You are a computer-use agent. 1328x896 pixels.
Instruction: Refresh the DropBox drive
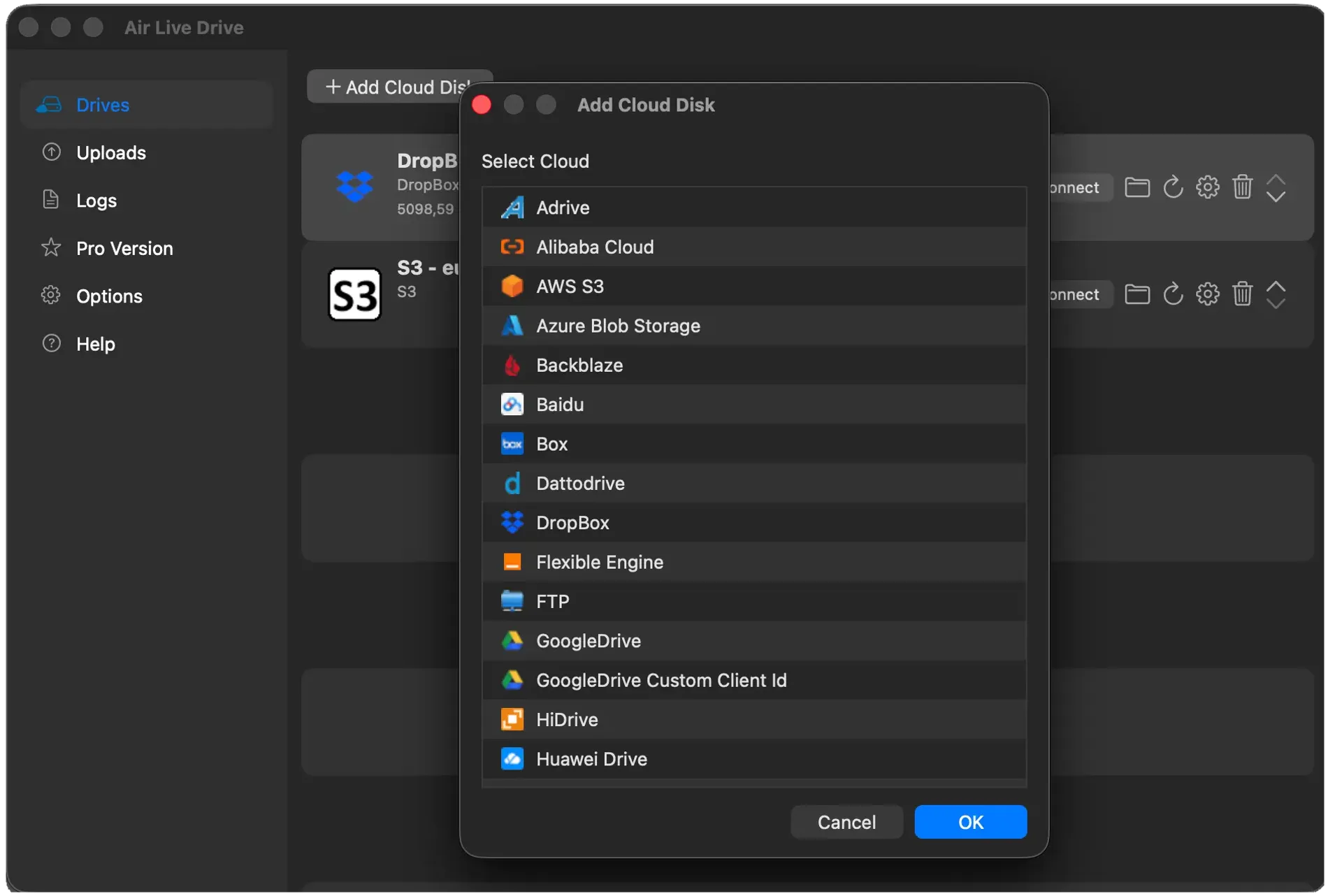pyautogui.click(x=1173, y=187)
